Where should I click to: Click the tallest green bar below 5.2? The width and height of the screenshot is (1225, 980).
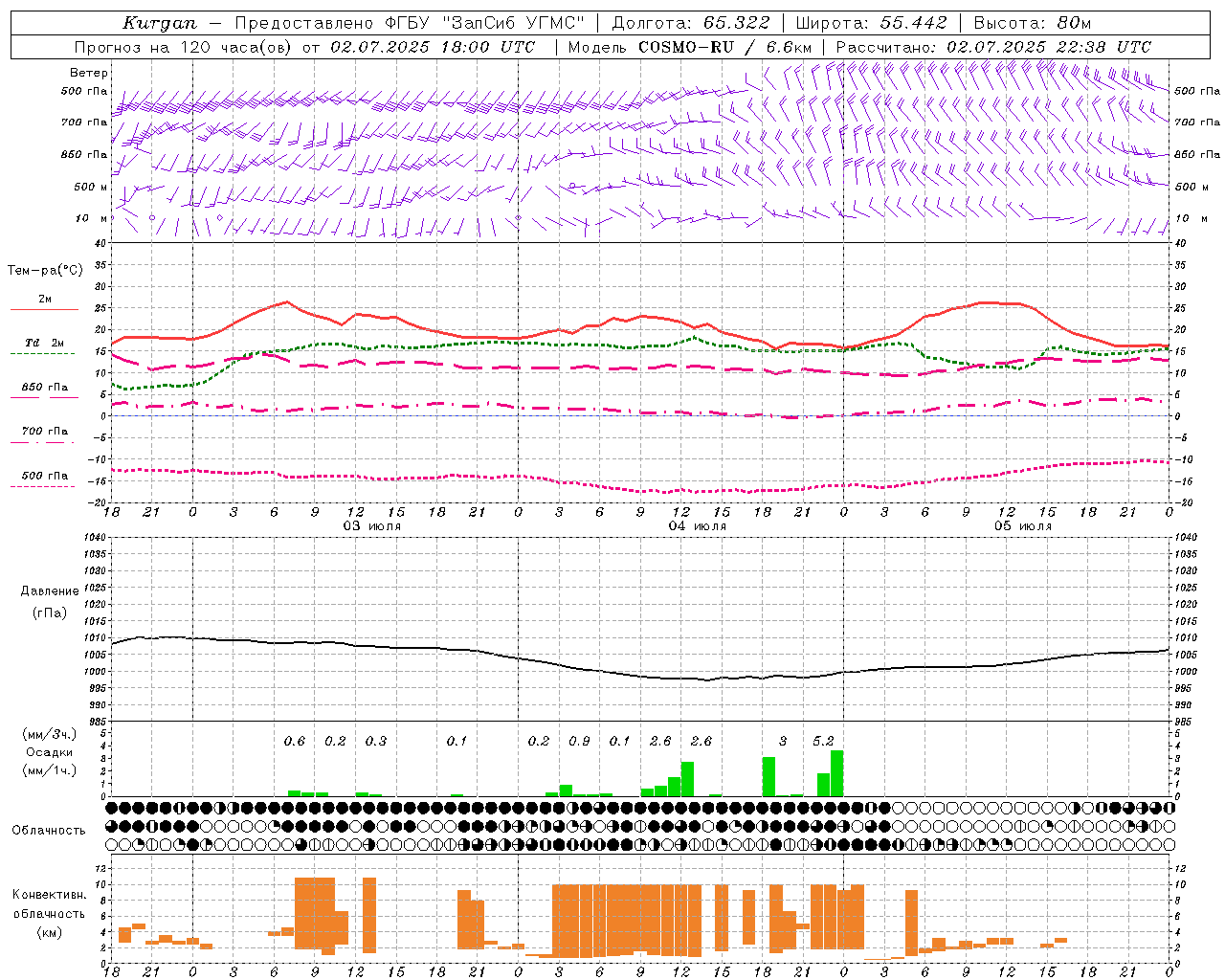837,773
